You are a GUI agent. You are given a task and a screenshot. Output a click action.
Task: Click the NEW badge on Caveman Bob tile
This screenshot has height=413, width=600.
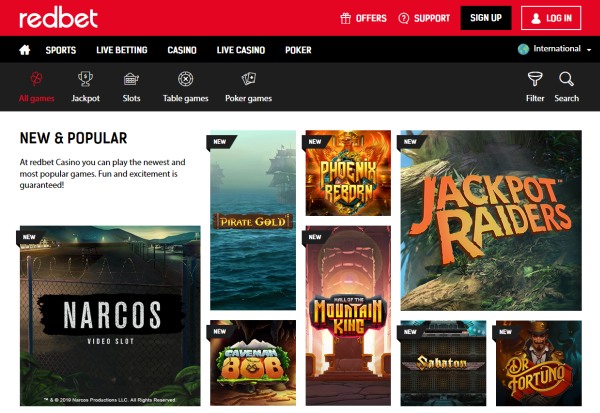pyautogui.click(x=220, y=331)
